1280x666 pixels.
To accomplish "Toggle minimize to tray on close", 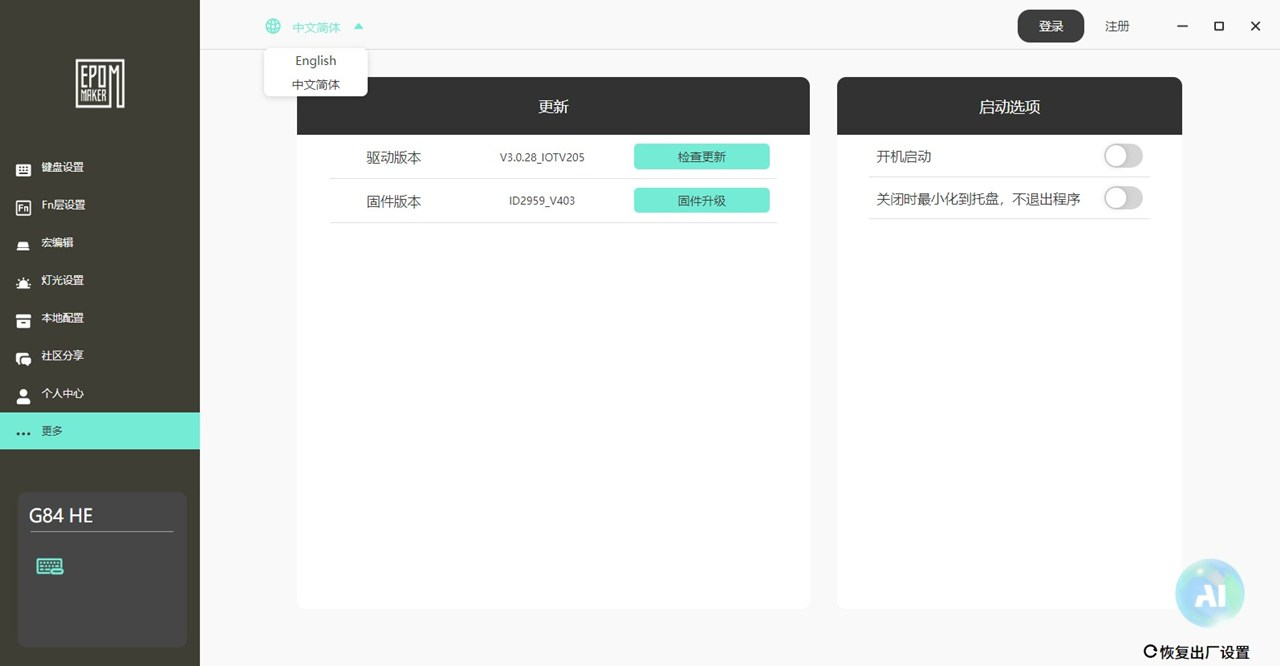I will pos(1122,198).
